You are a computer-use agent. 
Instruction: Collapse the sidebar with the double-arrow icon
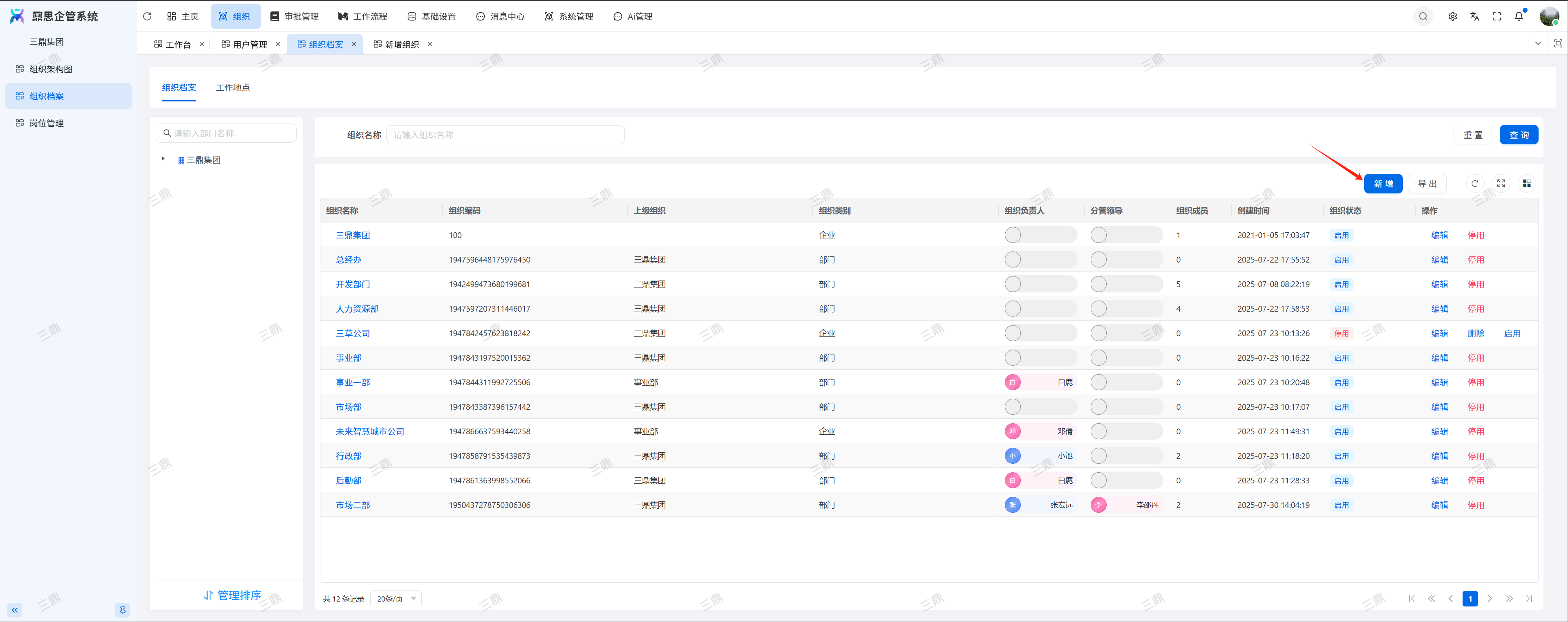(x=15, y=610)
